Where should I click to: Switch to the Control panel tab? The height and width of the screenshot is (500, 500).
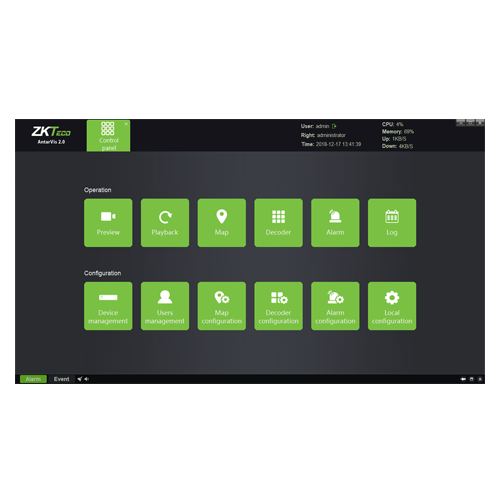coord(108,136)
